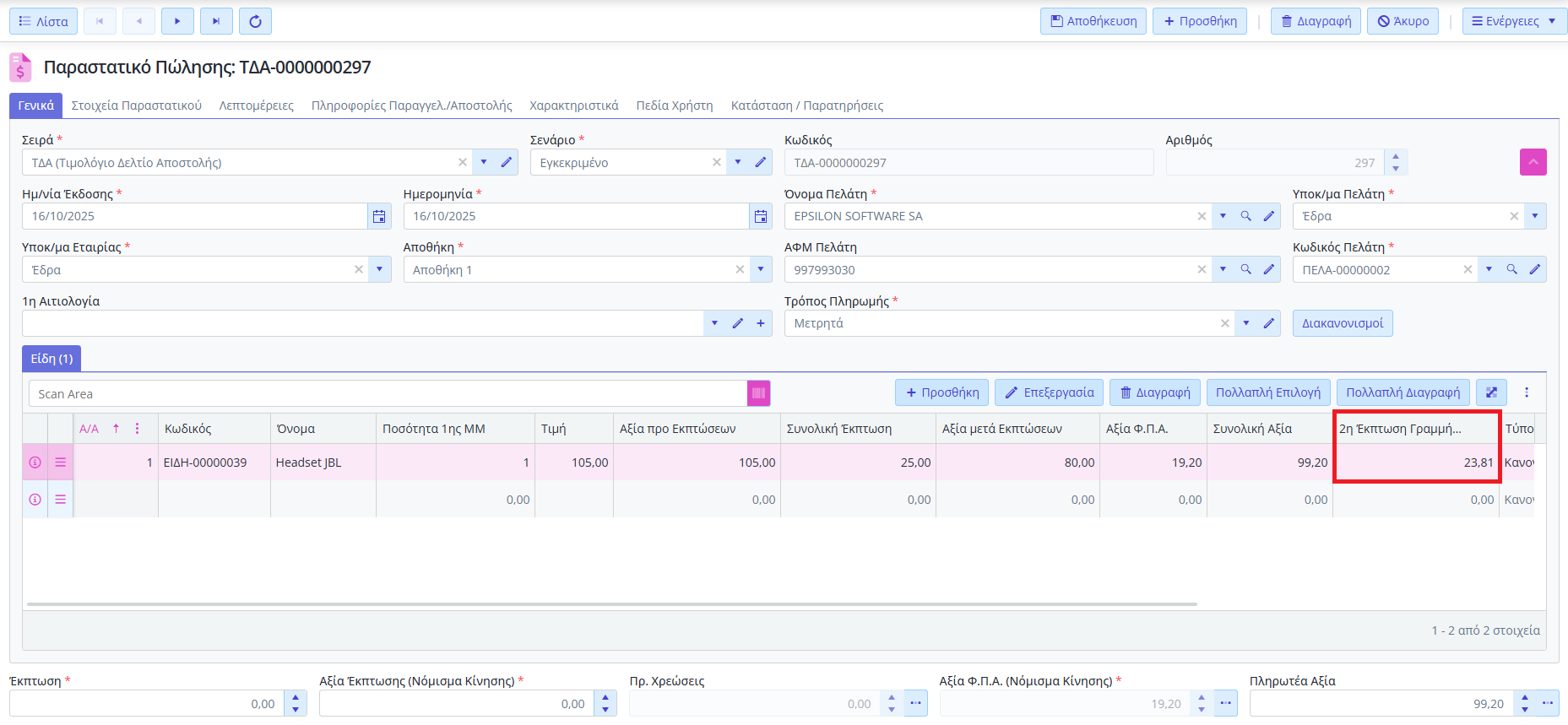Click the refresh icon in top toolbar
Viewport: 1568px width, 725px height.
[255, 21]
